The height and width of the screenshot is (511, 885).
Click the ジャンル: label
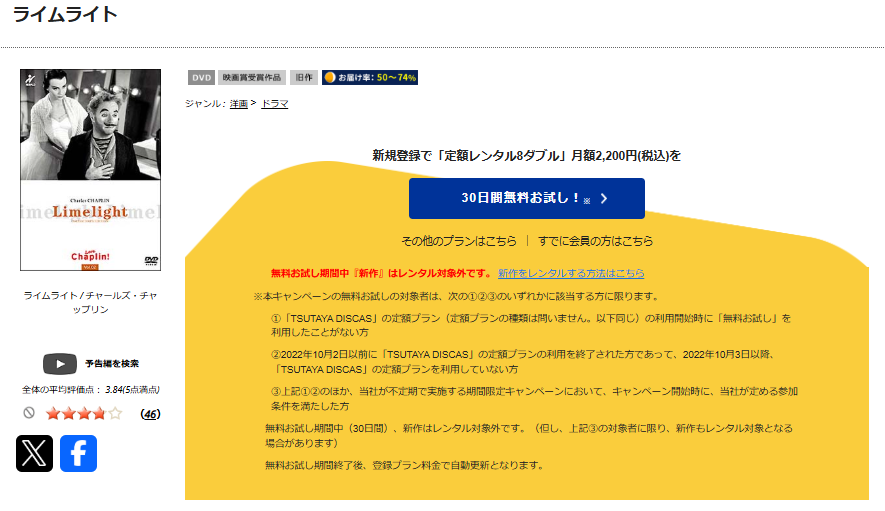(x=206, y=104)
